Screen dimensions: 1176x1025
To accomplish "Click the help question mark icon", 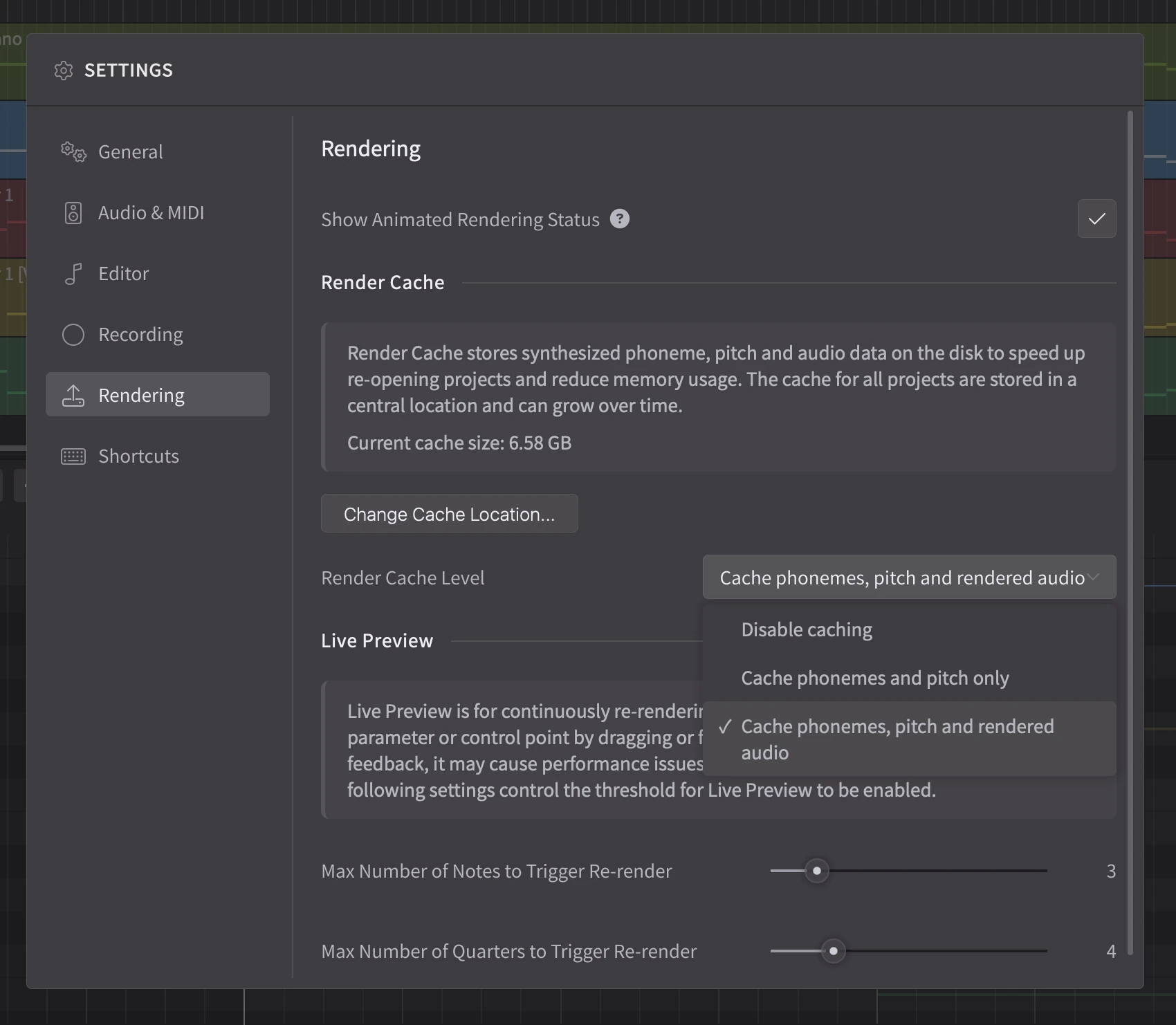I will click(x=620, y=219).
